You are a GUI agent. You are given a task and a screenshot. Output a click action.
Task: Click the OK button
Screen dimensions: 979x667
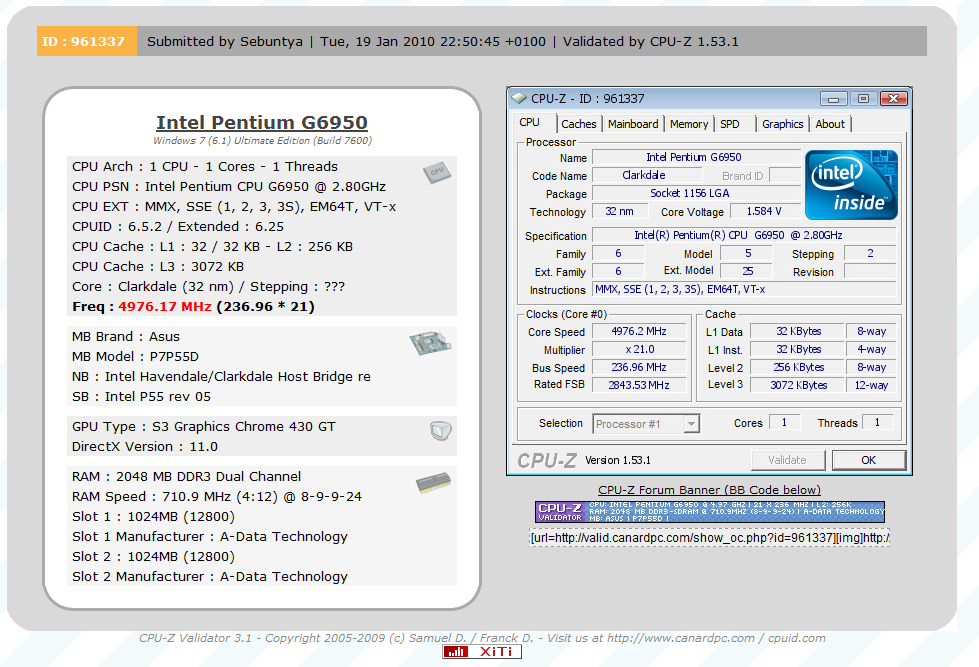[x=868, y=460]
